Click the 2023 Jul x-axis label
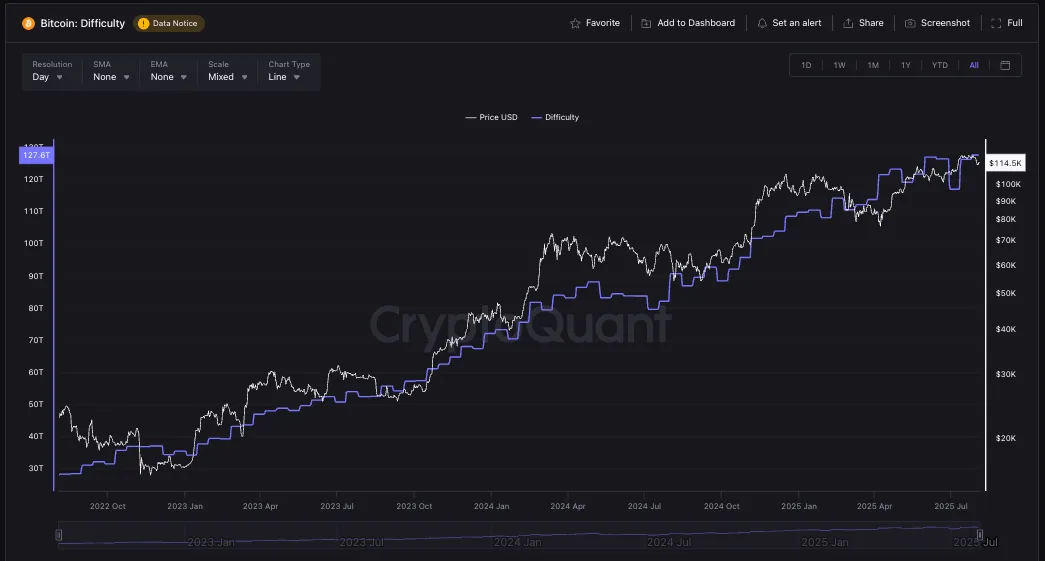1045x561 pixels. 337,506
